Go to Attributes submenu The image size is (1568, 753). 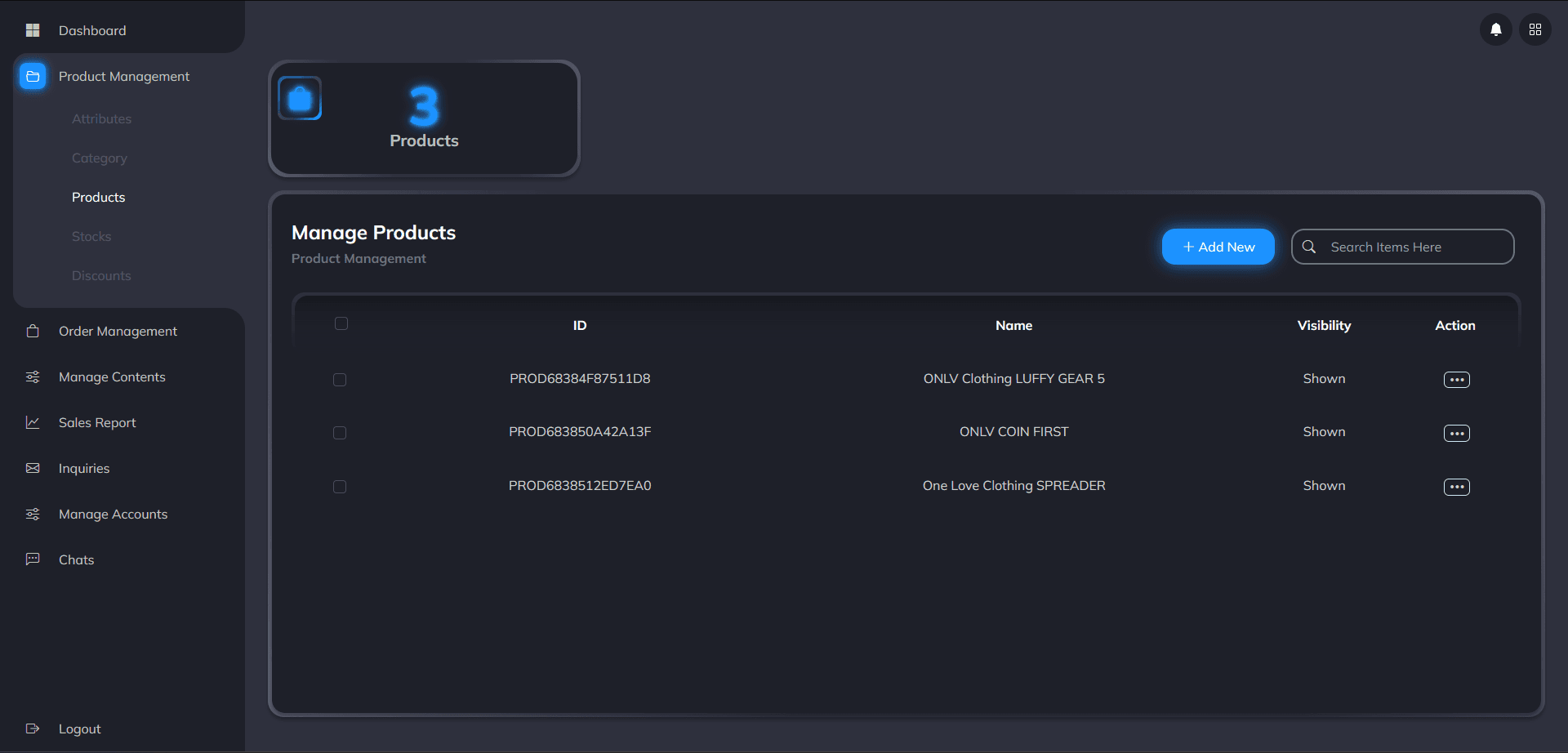[x=101, y=118]
